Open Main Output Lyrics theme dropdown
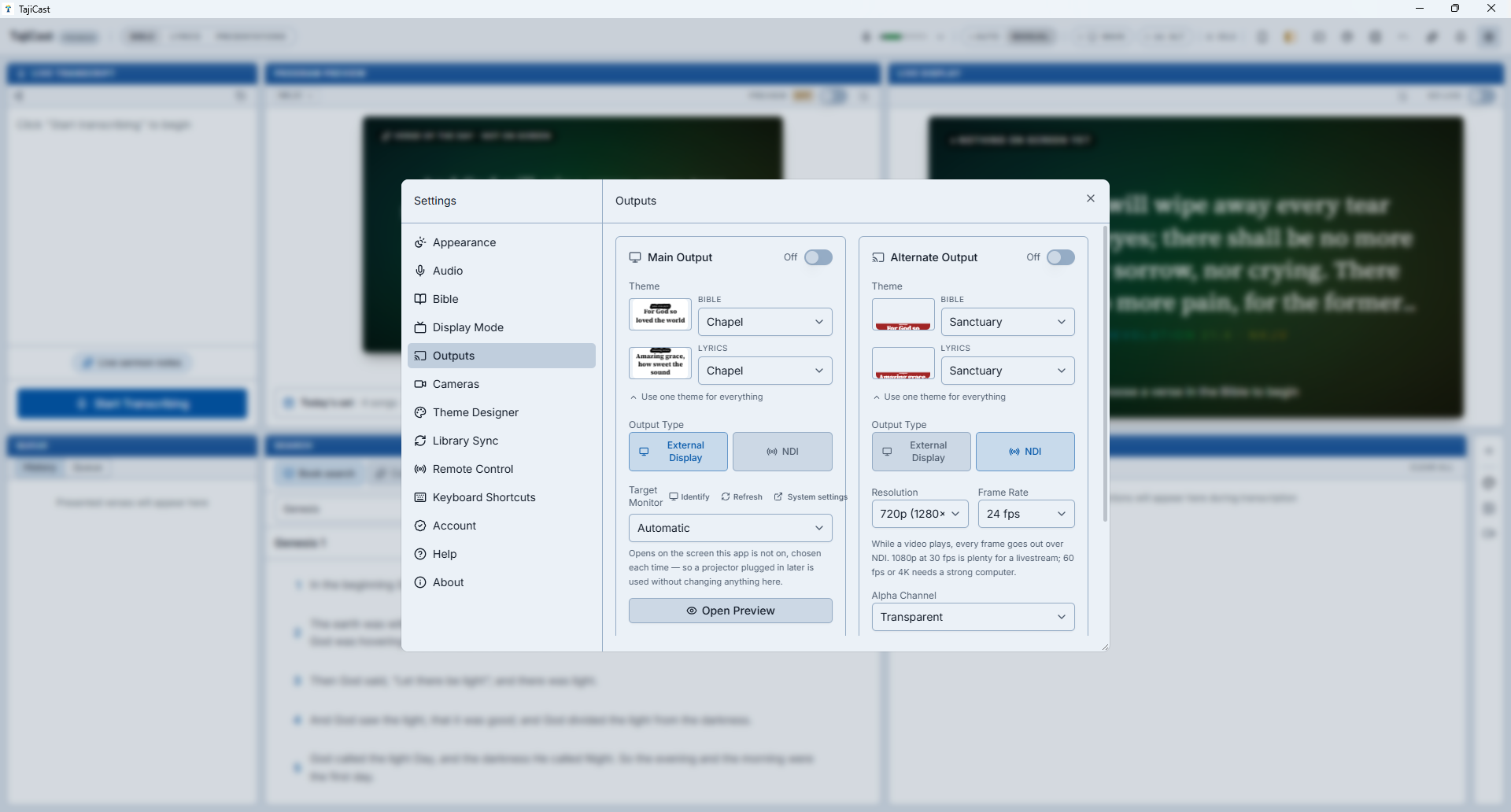Image resolution: width=1511 pixels, height=812 pixels. click(x=765, y=371)
